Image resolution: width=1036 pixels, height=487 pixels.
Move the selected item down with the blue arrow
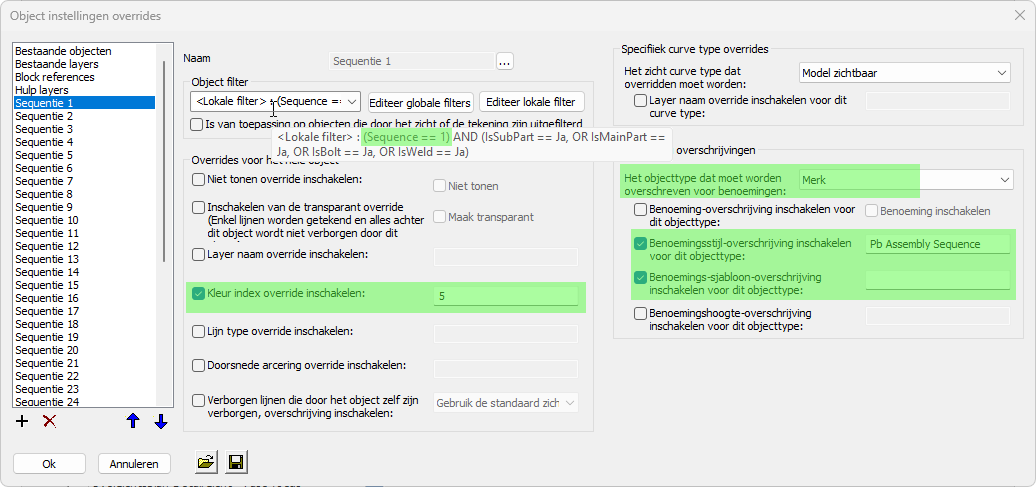pos(160,421)
